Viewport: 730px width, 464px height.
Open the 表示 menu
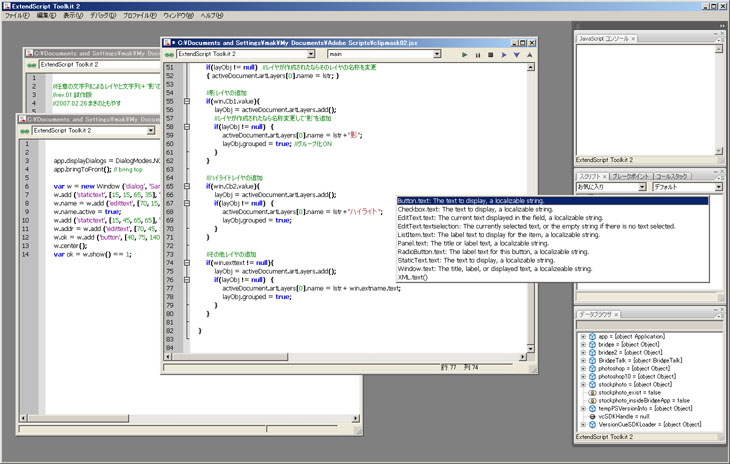73,15
